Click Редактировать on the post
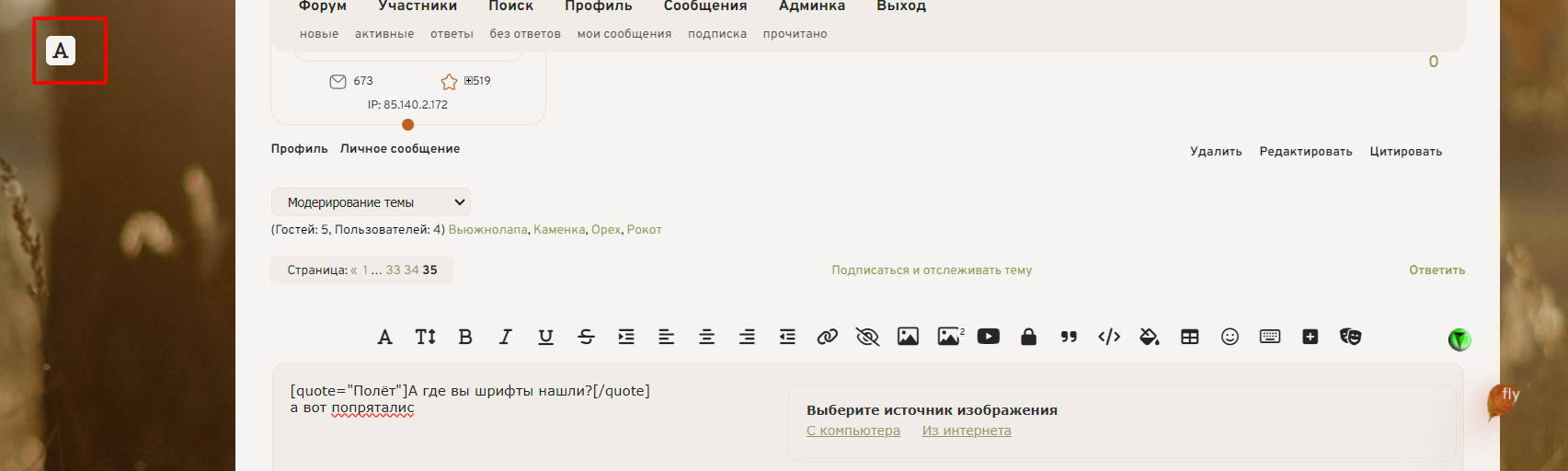1568x471 pixels. (x=1306, y=152)
